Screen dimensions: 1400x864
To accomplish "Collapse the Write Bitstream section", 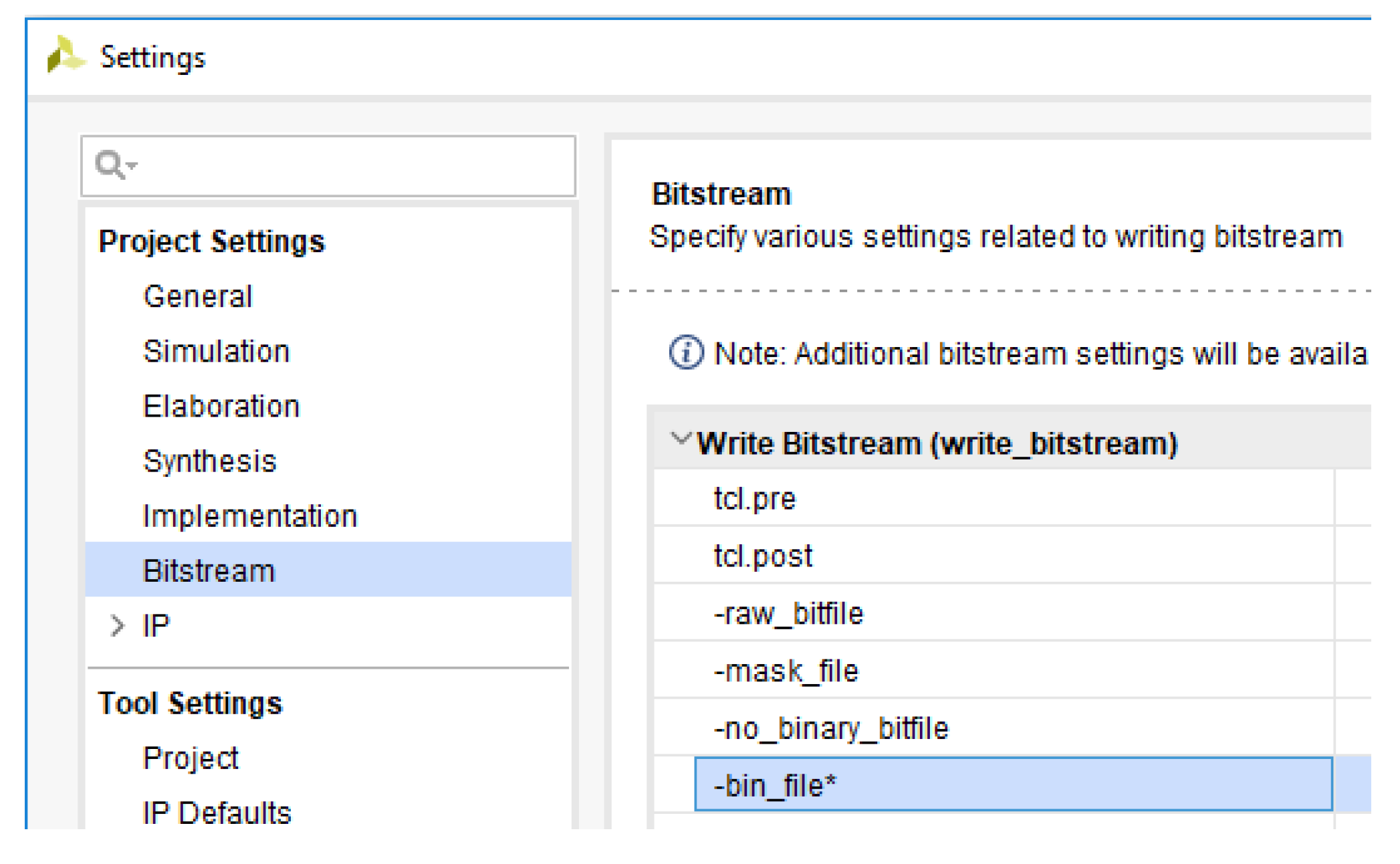I will (x=680, y=439).
